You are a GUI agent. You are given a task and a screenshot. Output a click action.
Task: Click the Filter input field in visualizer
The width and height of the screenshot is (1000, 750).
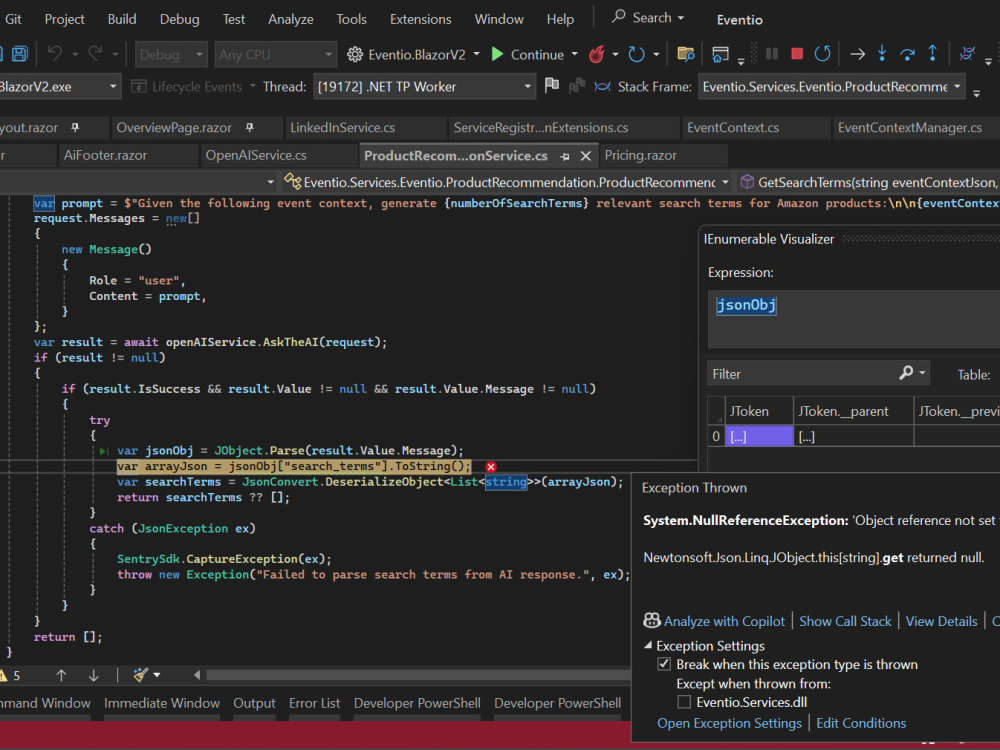[802, 374]
